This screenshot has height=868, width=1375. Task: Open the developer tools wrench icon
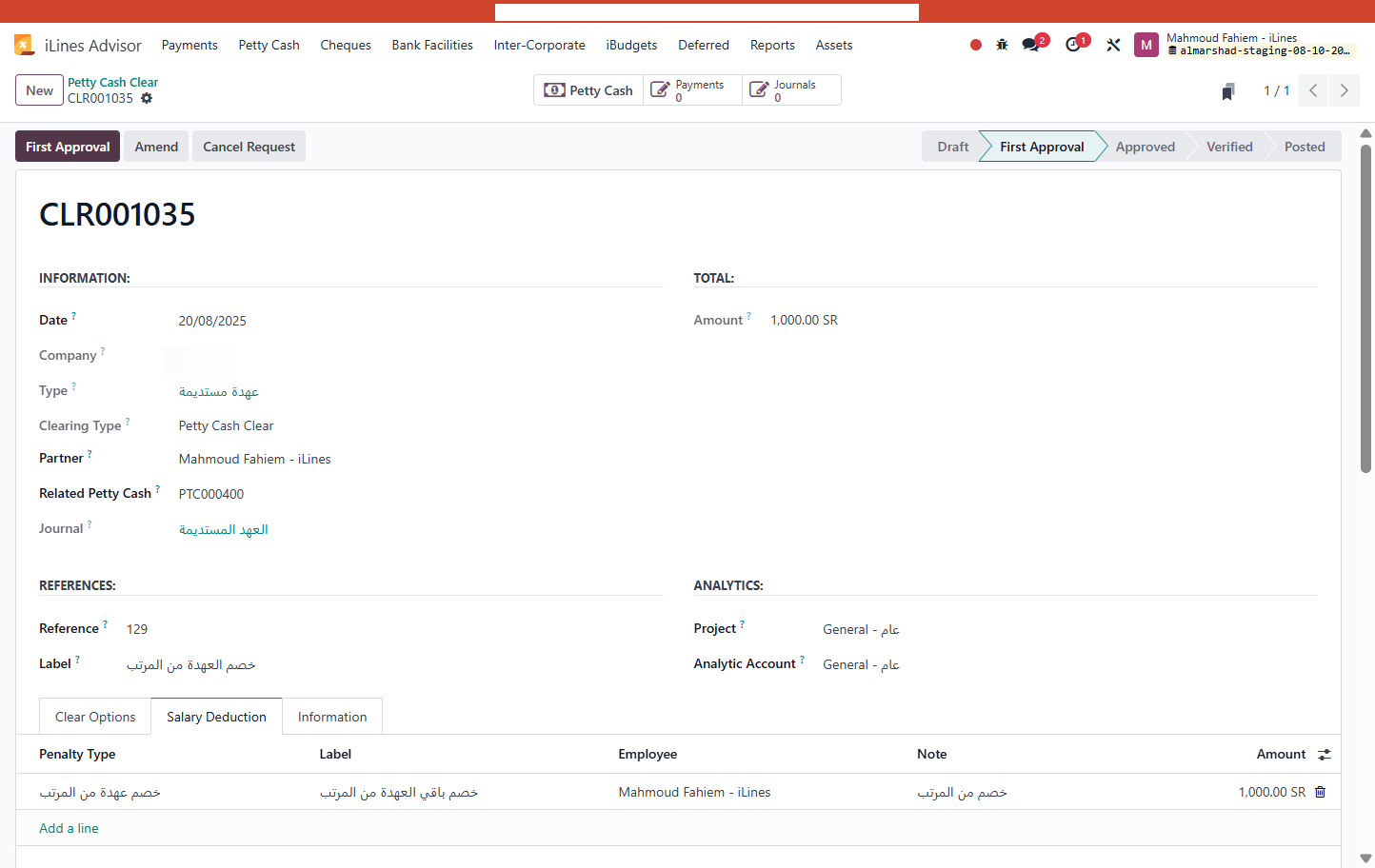pyautogui.click(x=1113, y=45)
